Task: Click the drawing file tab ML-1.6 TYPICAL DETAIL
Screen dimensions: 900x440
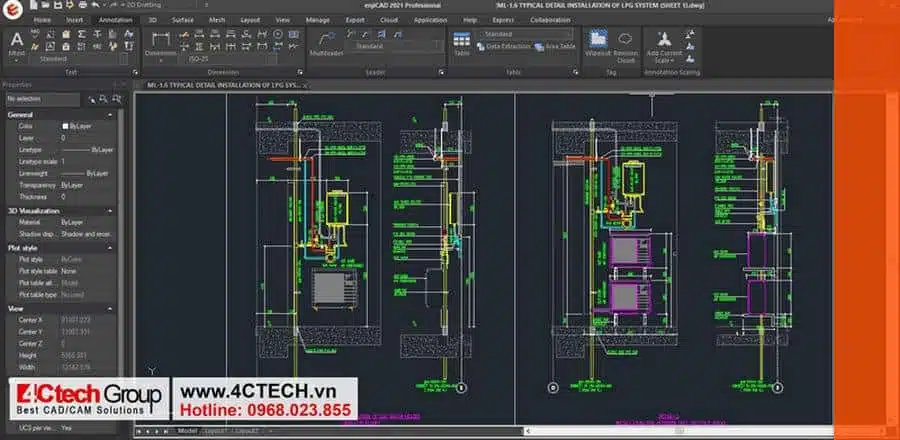Action: click(x=226, y=85)
